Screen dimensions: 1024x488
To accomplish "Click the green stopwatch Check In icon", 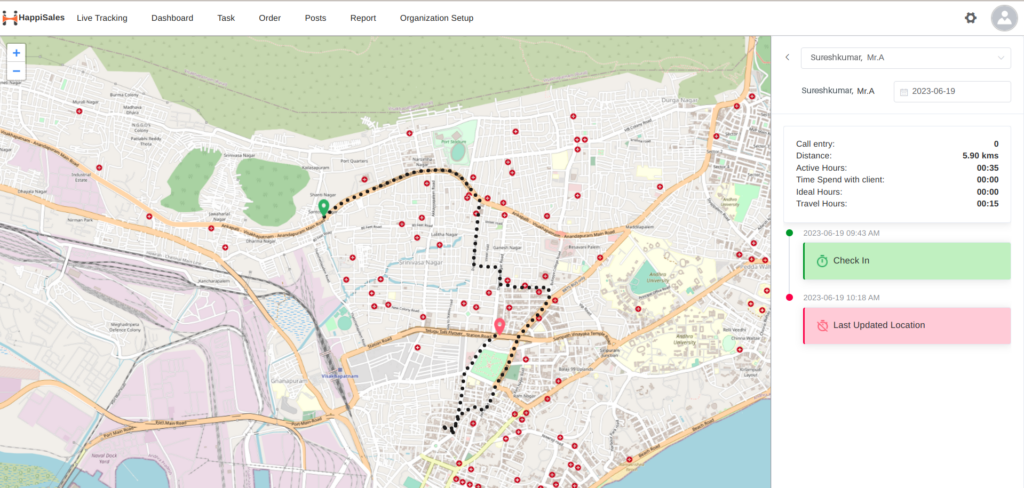I will [822, 261].
